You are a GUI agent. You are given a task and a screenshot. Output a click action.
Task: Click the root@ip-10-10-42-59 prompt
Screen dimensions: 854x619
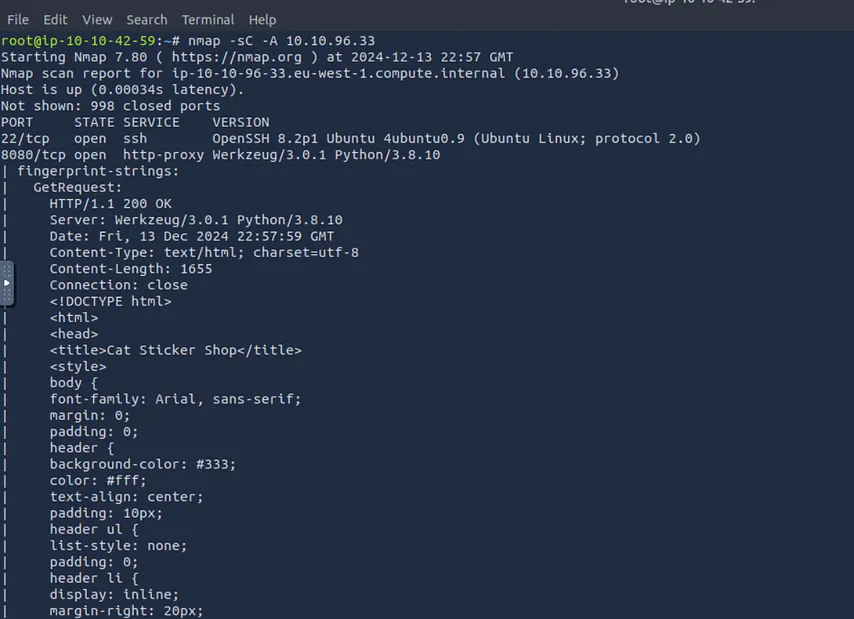(x=78, y=41)
